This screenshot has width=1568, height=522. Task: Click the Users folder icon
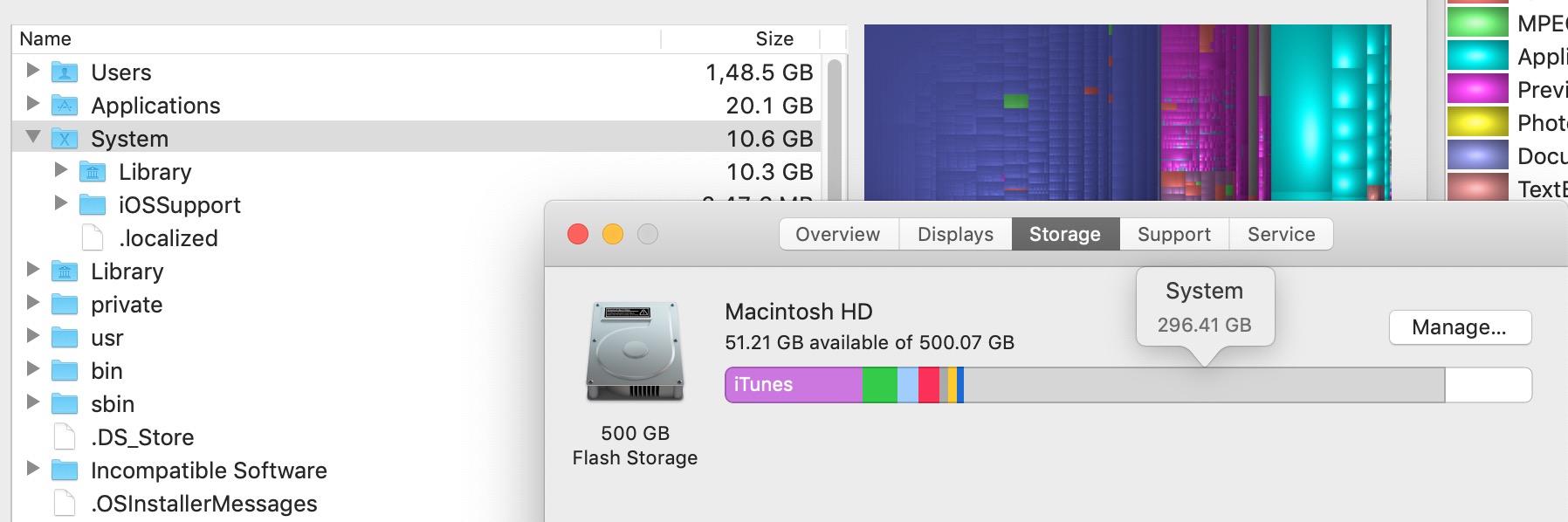65,72
